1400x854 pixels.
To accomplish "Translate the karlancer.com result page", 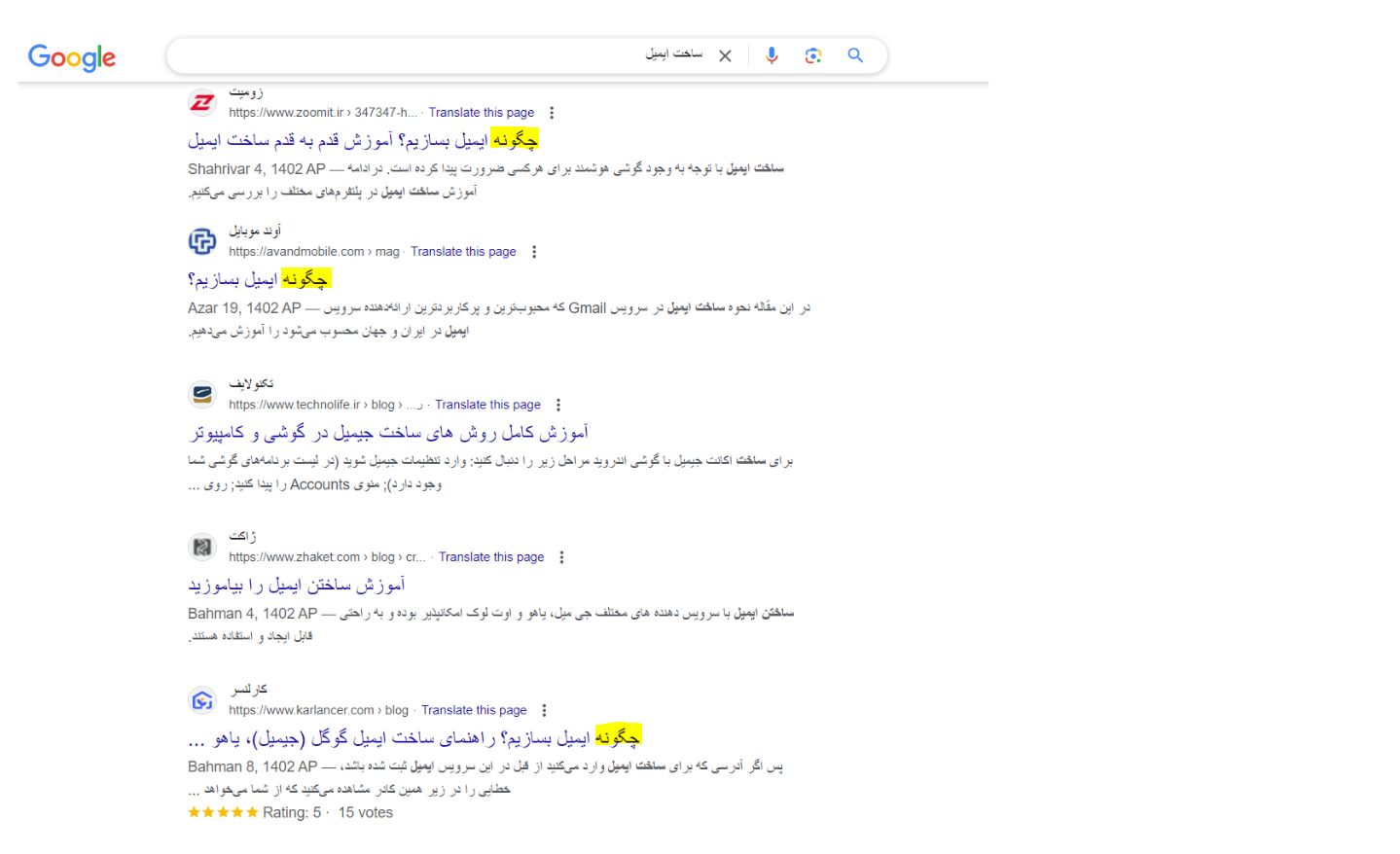I will (474, 710).
